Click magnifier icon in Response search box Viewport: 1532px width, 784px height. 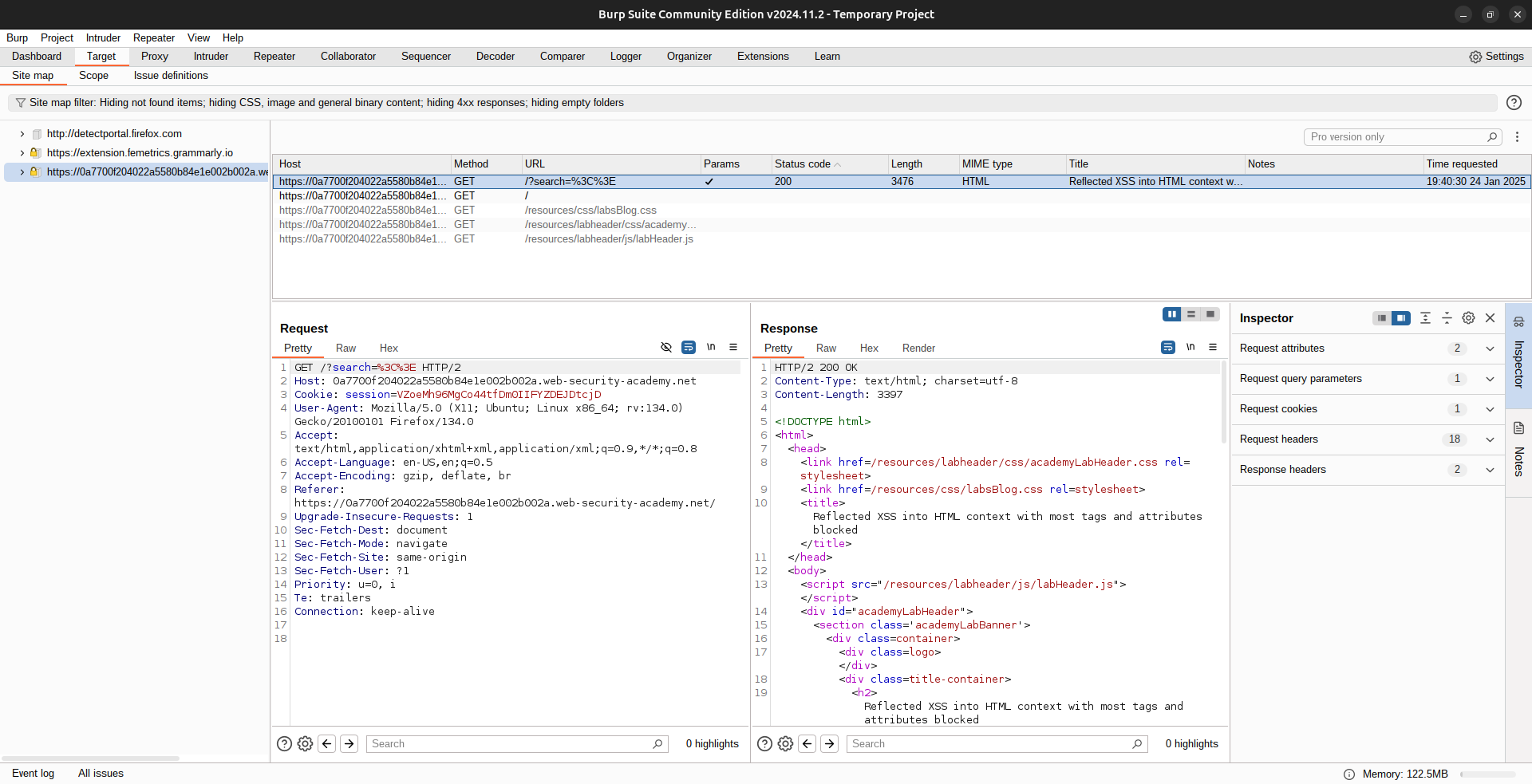[x=1137, y=744]
